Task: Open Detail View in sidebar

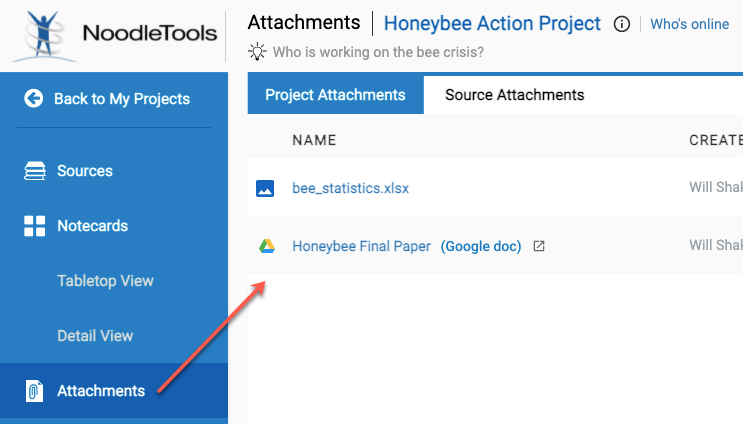Action: (95, 336)
